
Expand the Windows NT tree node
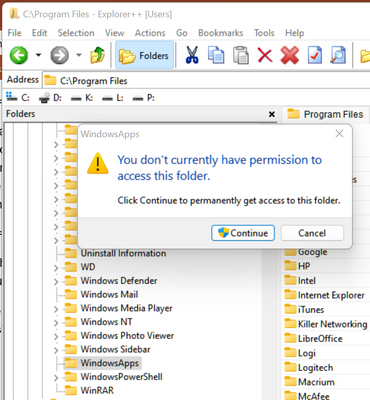tap(56, 322)
